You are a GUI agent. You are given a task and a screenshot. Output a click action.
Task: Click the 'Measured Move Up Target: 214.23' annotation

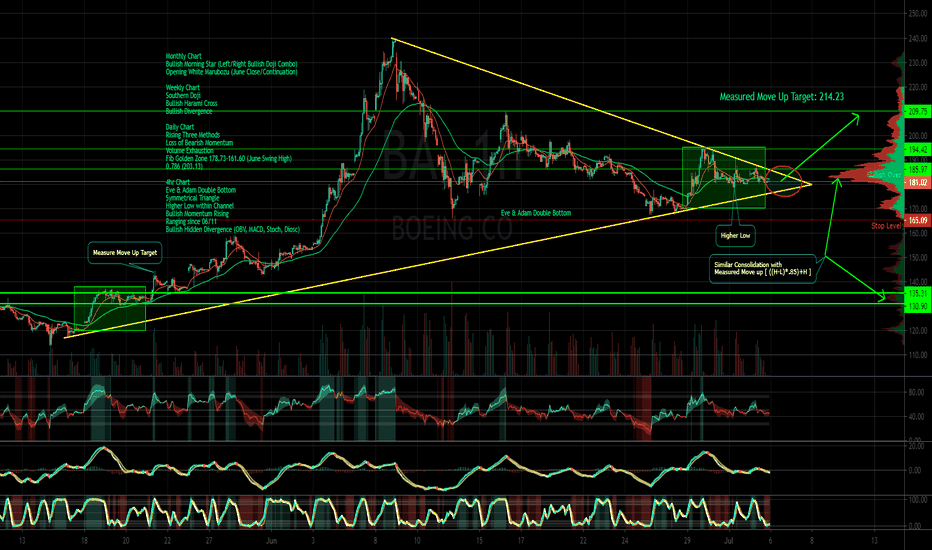[x=782, y=96]
